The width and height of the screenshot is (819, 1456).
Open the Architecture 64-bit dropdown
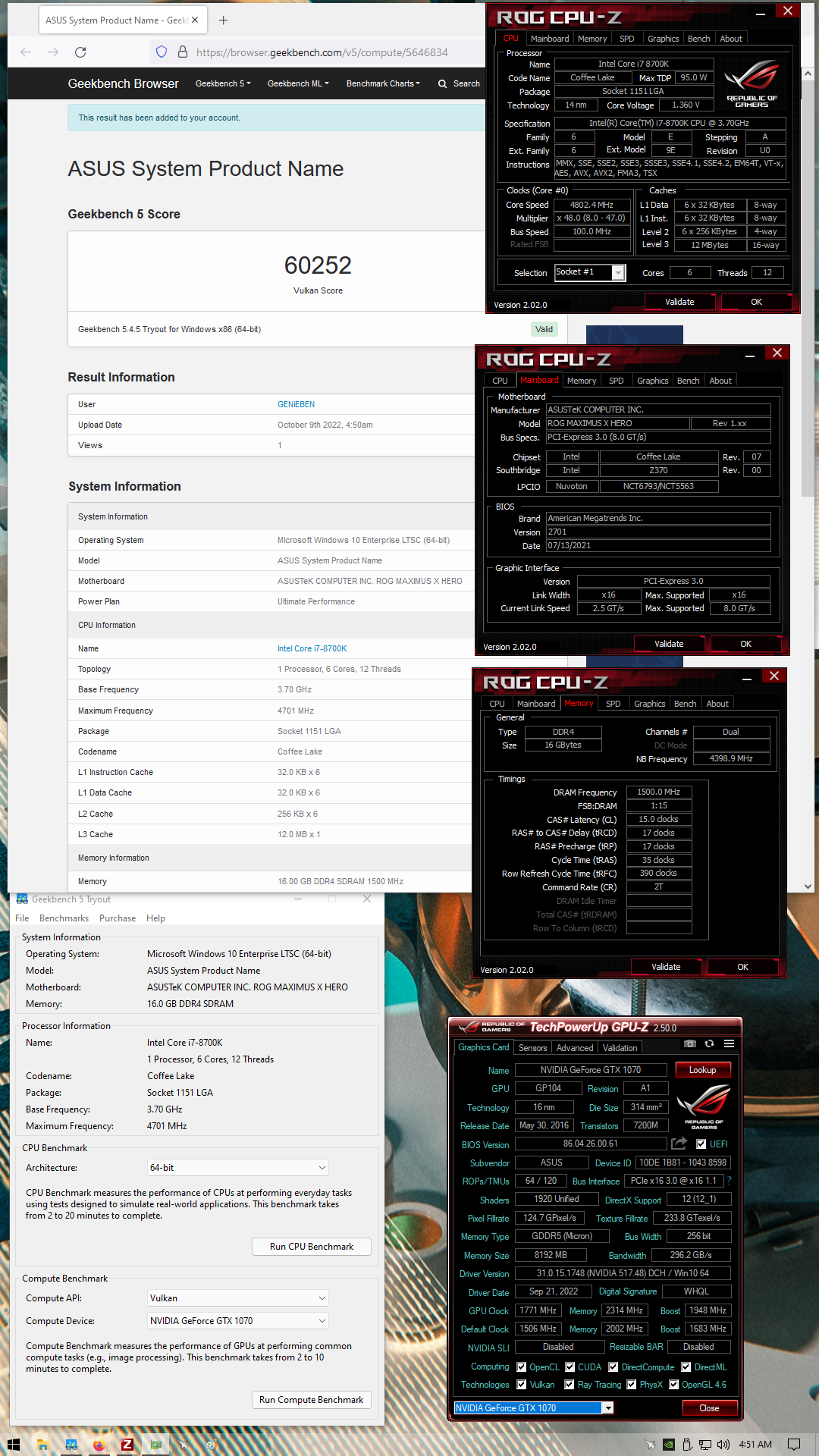point(237,1168)
